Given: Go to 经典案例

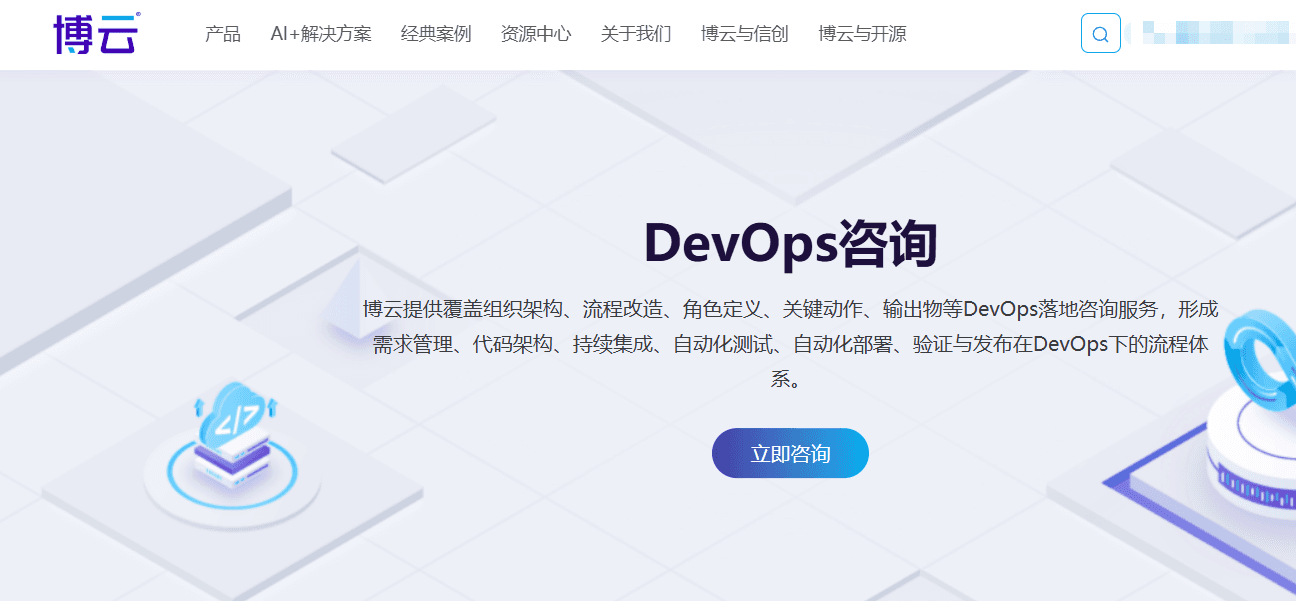Looking at the screenshot, I should [436, 34].
